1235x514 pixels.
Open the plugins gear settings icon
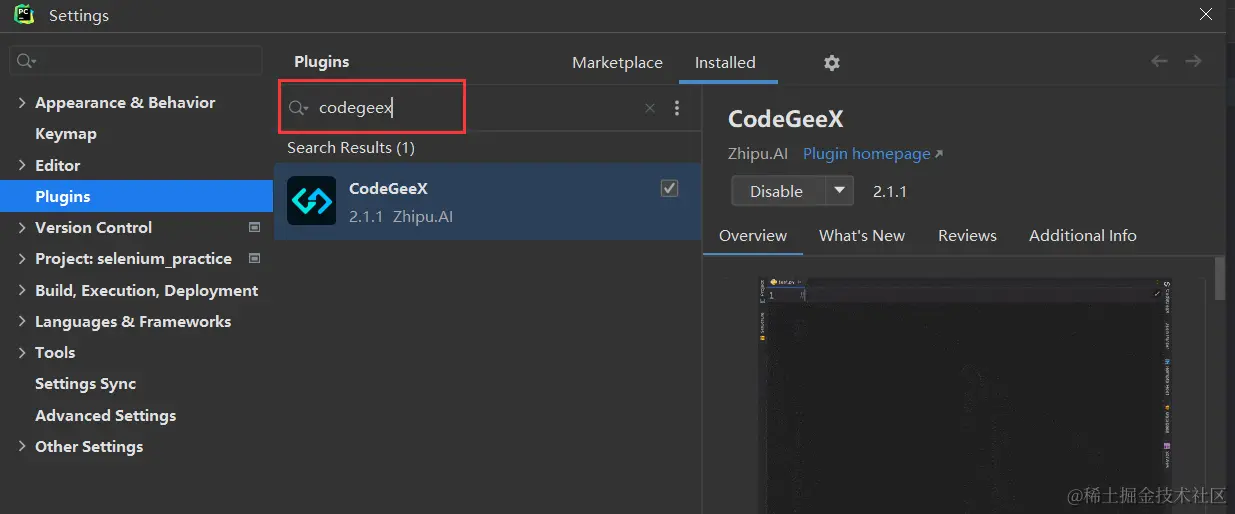[x=832, y=63]
